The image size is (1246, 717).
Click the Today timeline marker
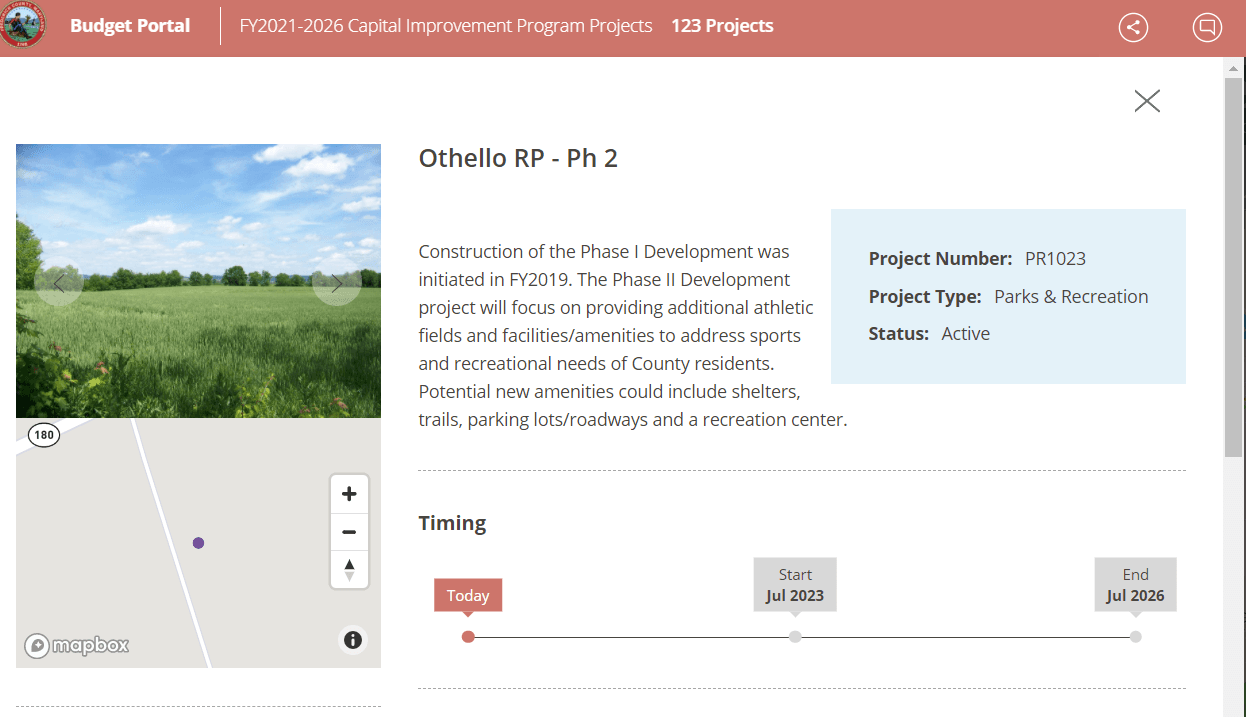468,636
